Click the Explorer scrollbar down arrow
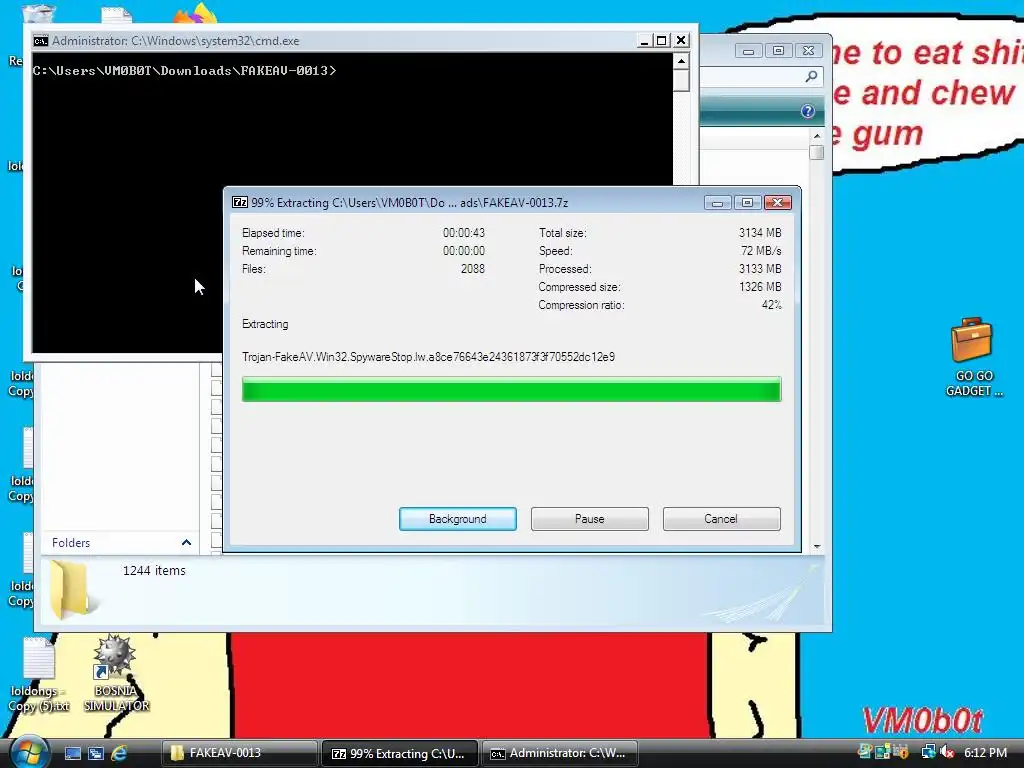1024x768 pixels. [816, 547]
